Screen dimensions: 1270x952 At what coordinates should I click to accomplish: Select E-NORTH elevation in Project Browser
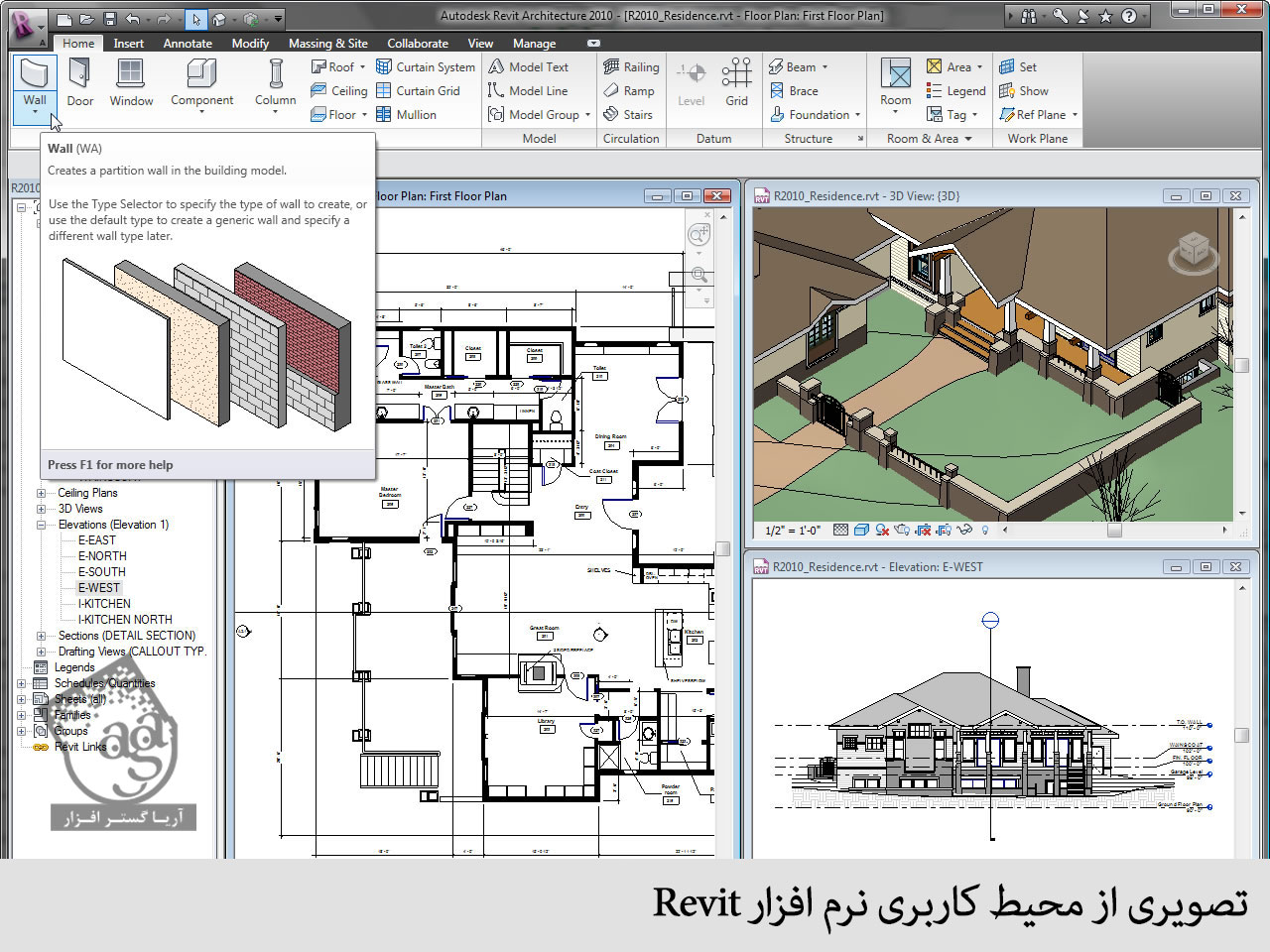coord(102,556)
